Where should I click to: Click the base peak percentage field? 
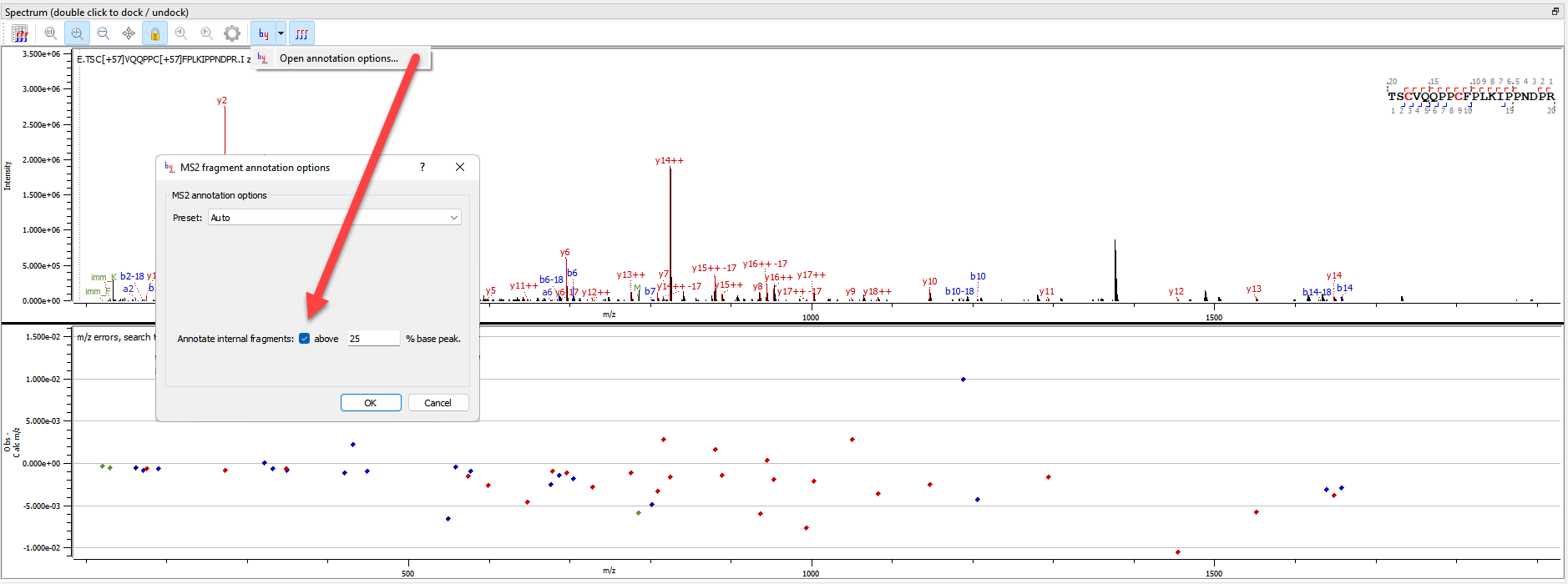point(373,339)
